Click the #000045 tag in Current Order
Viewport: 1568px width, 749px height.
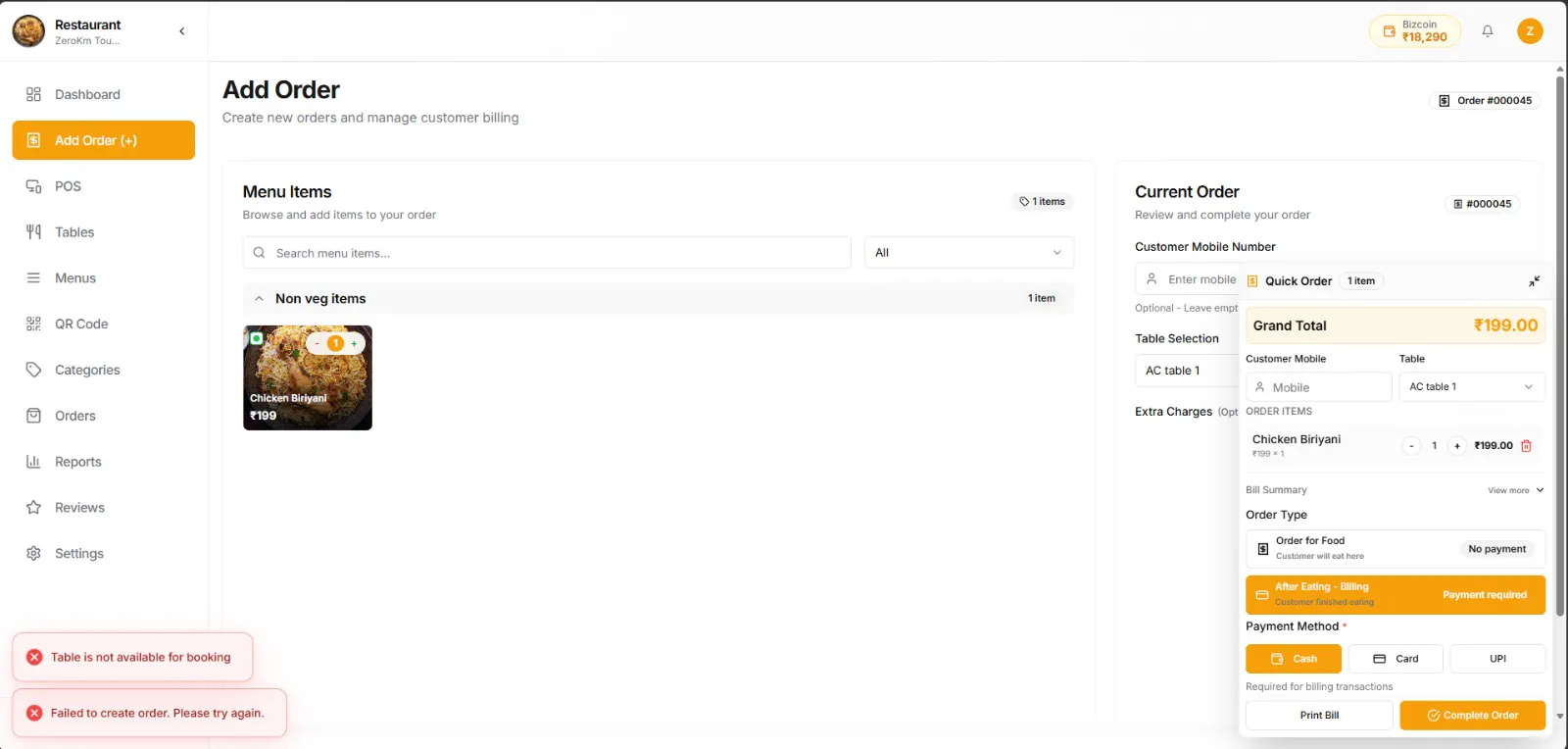[x=1482, y=204]
